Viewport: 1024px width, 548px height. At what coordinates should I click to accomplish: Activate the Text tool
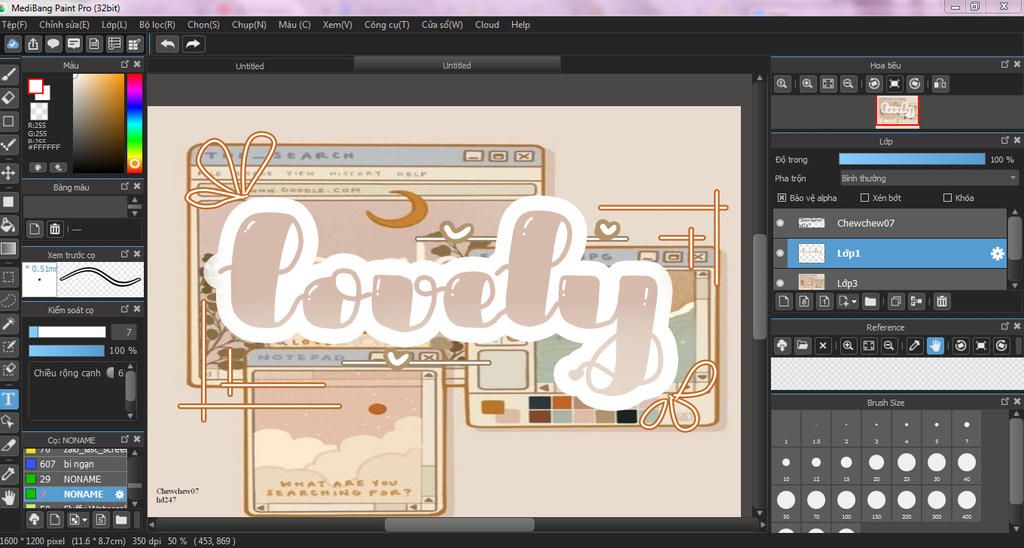(x=8, y=398)
